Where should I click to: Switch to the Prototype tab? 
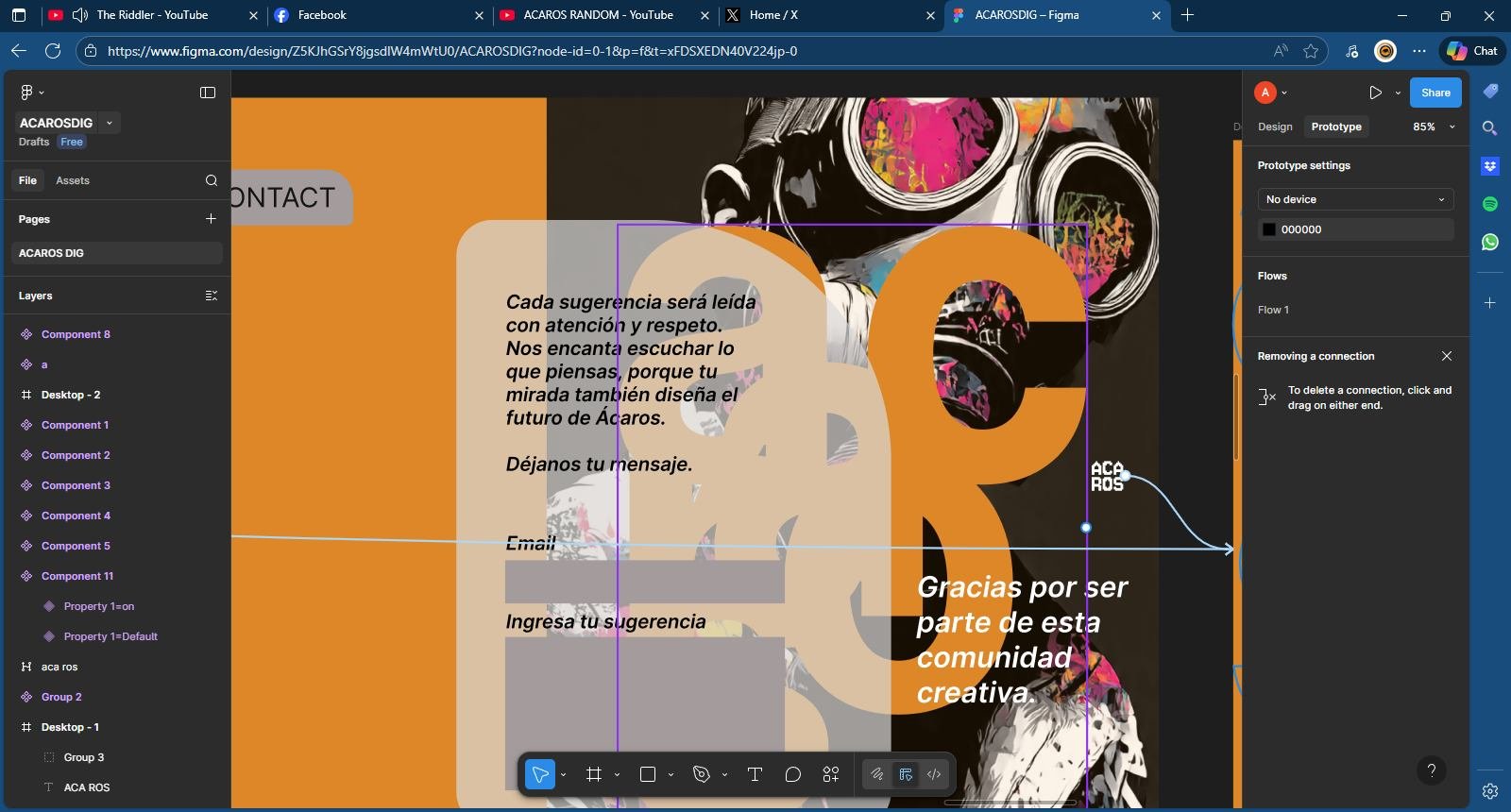[x=1336, y=127]
